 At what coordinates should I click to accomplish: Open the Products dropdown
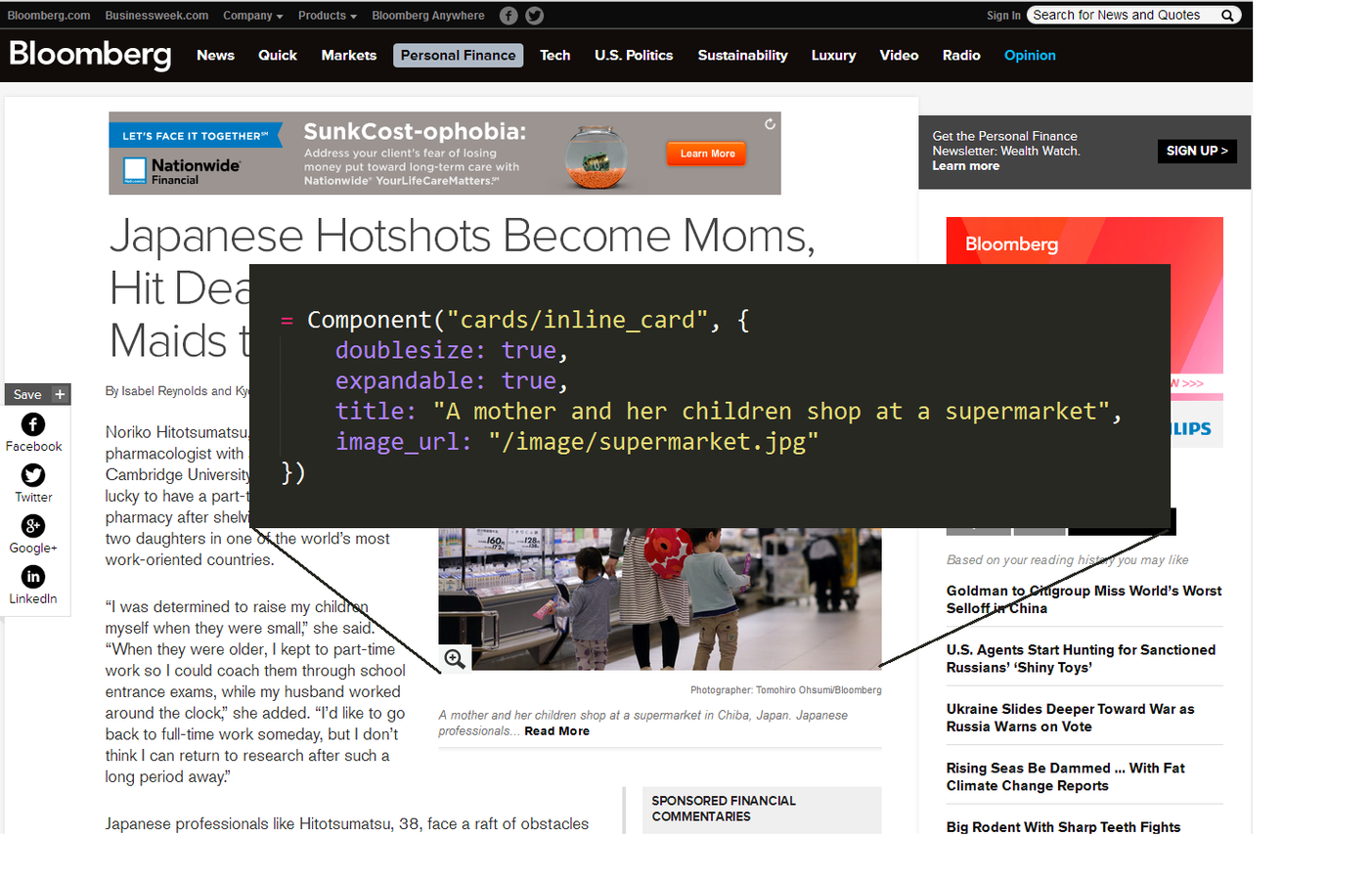327,16
